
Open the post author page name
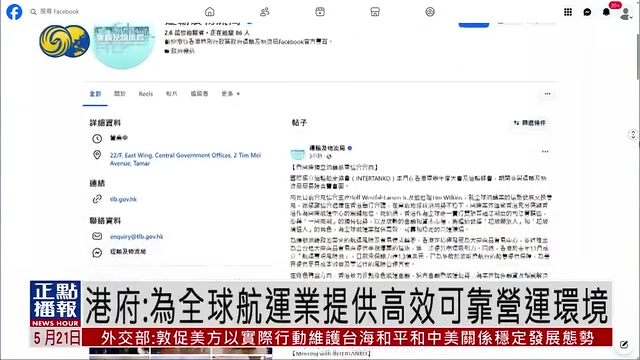tap(327, 148)
